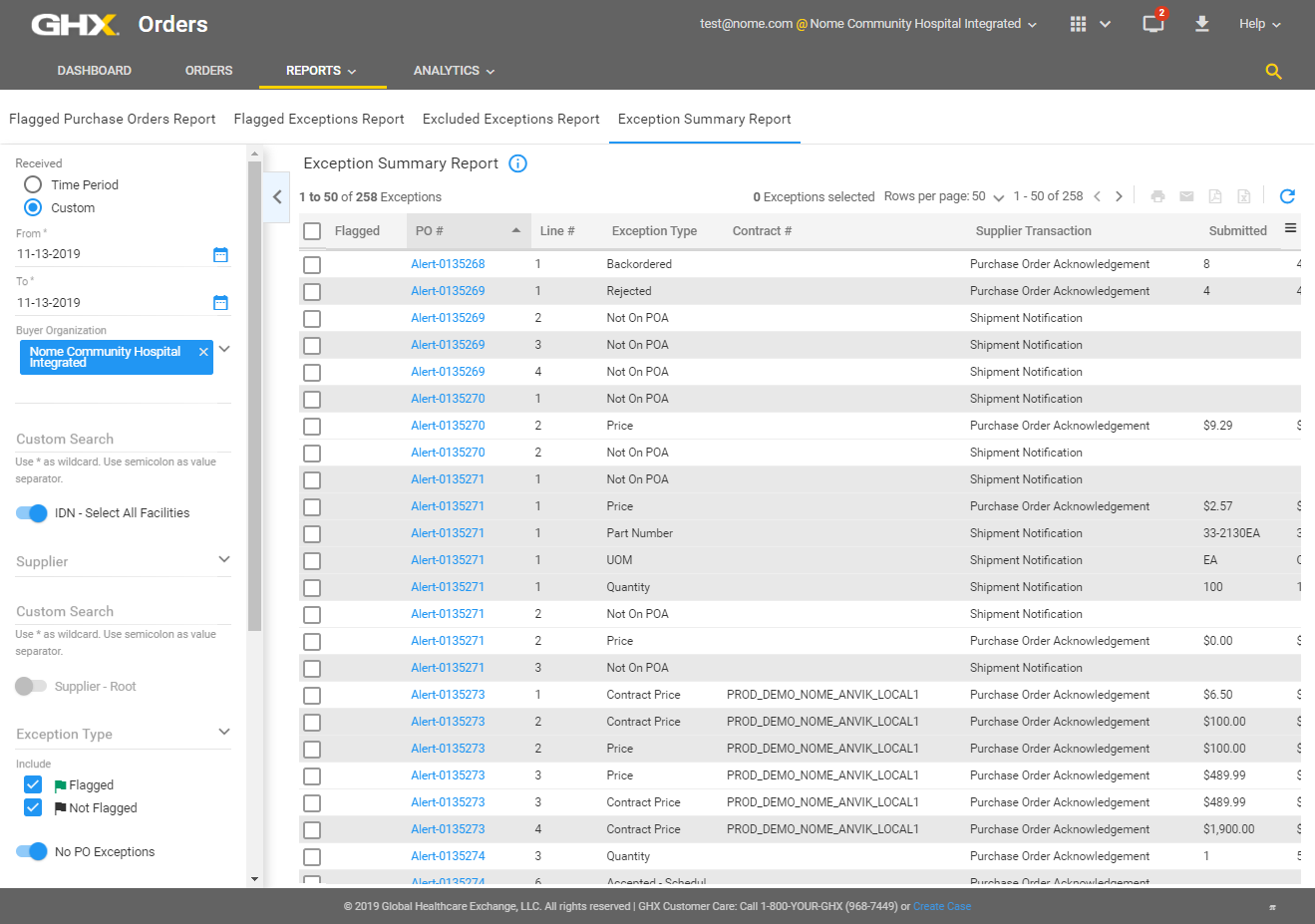Go to the Orders menu item
The height and width of the screenshot is (924, 1315).
tap(208, 71)
